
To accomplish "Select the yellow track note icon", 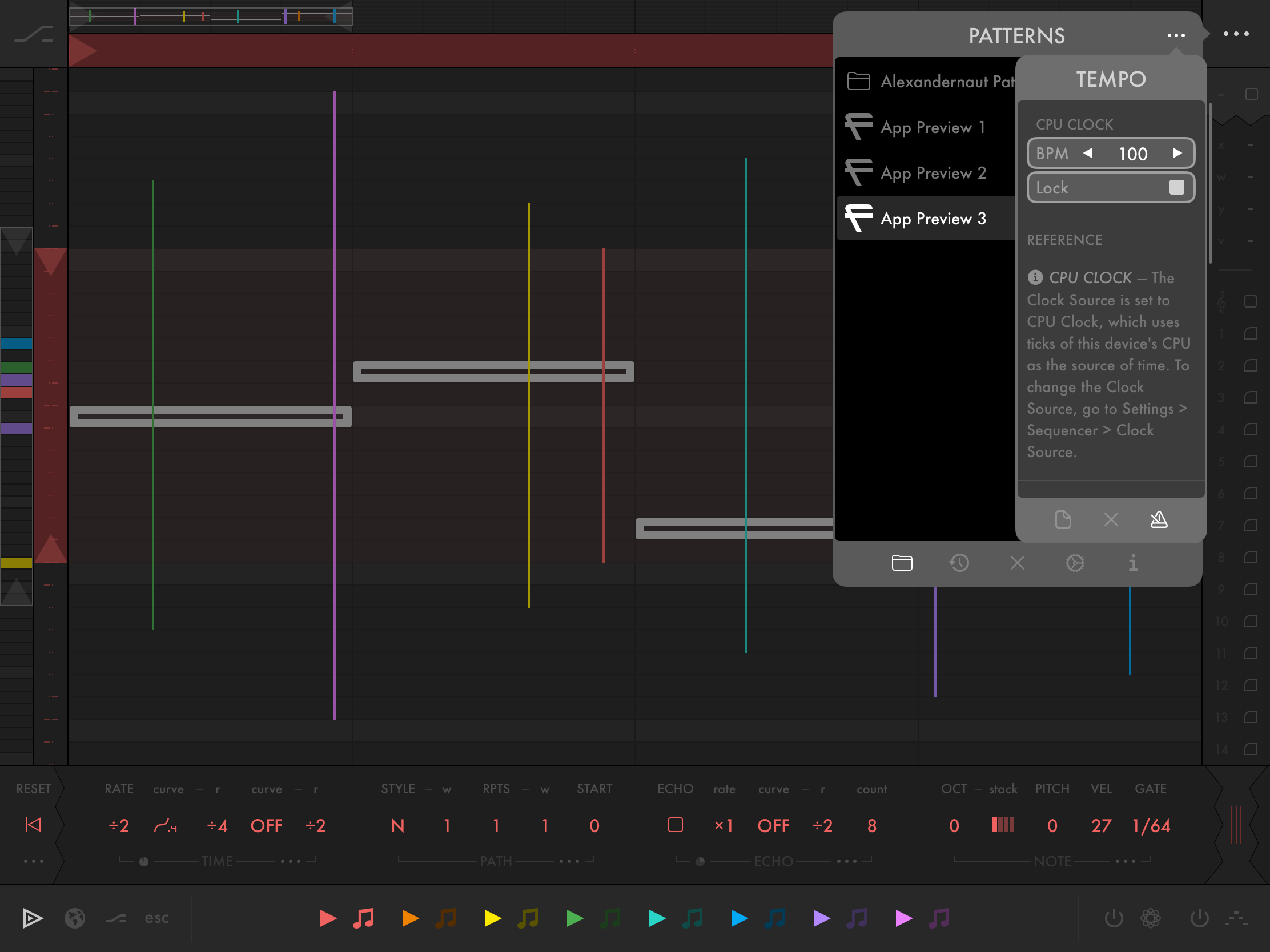I will pyautogui.click(x=528, y=918).
